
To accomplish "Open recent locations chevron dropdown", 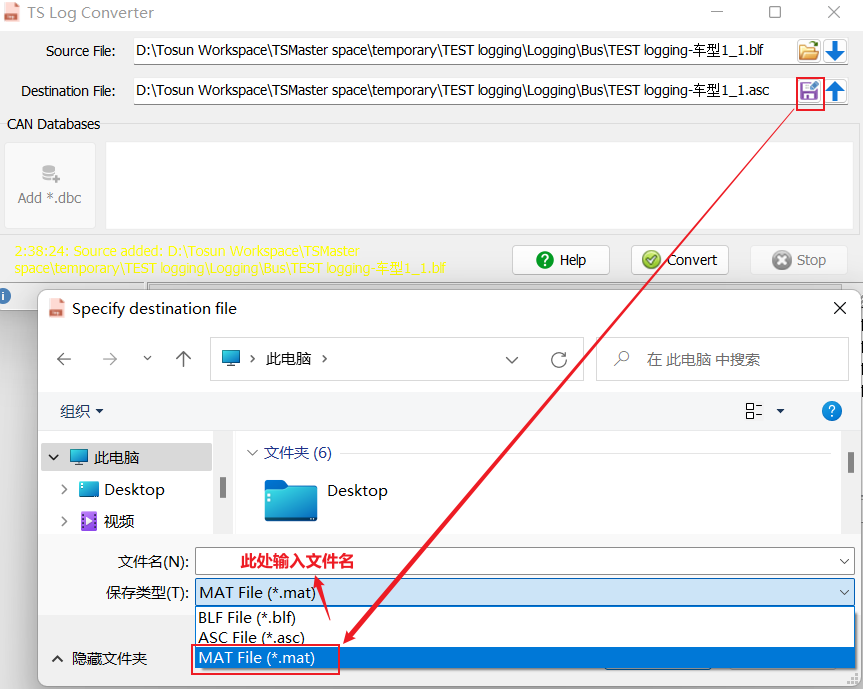I will pos(147,359).
